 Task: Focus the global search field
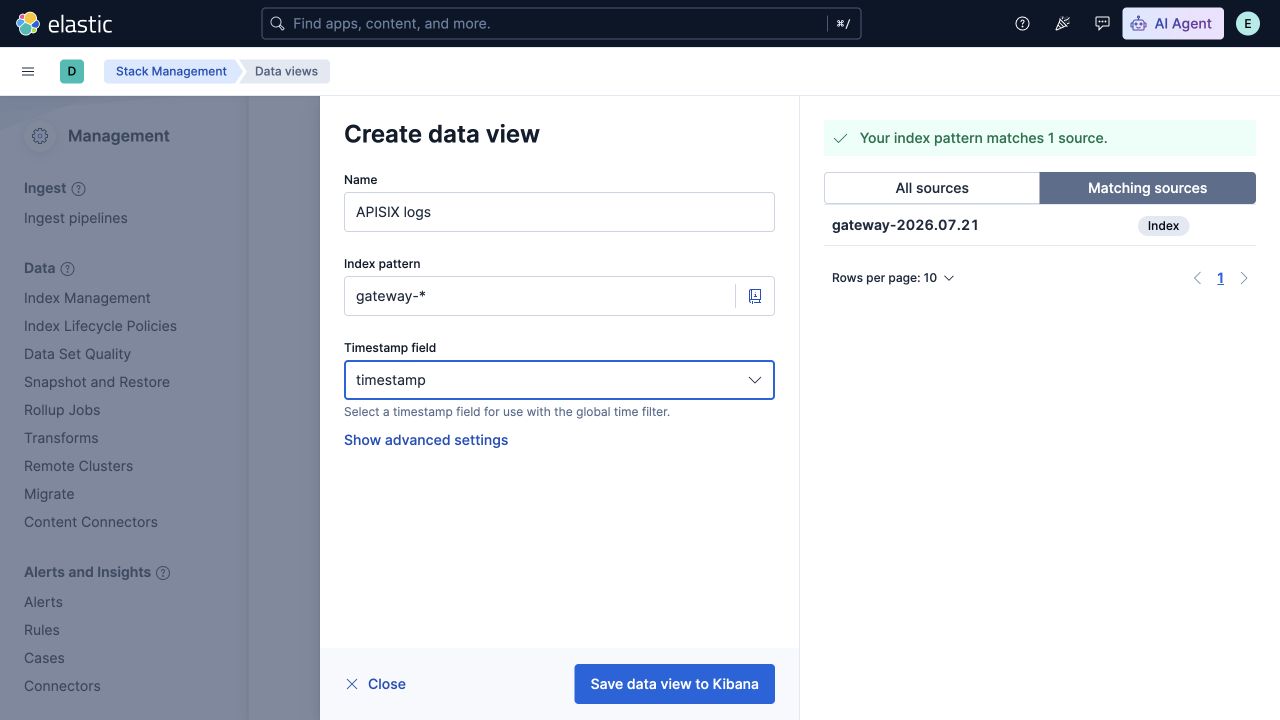[561, 23]
